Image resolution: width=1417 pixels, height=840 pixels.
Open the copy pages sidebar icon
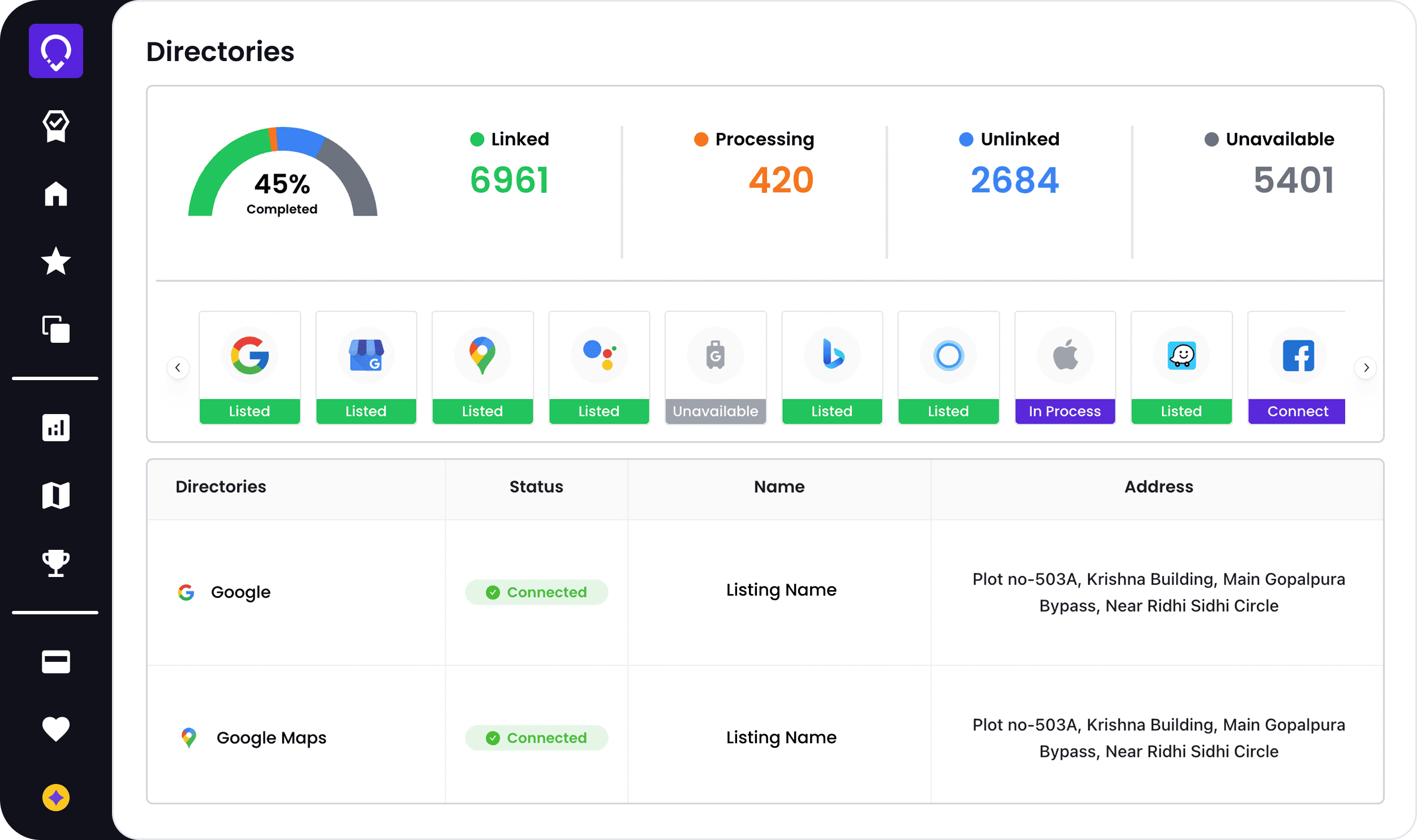(x=55, y=329)
